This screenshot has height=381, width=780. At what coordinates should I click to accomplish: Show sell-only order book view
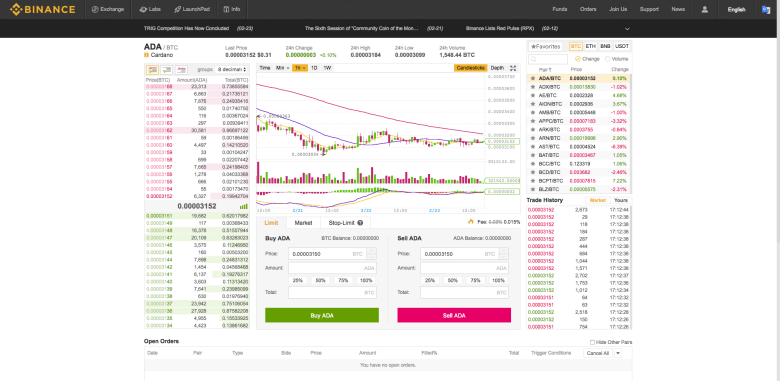coord(182,70)
